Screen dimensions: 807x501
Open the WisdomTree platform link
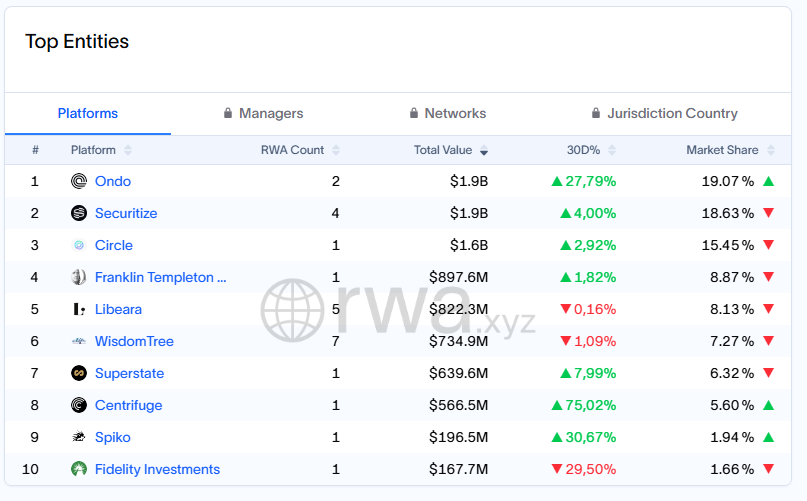click(134, 341)
